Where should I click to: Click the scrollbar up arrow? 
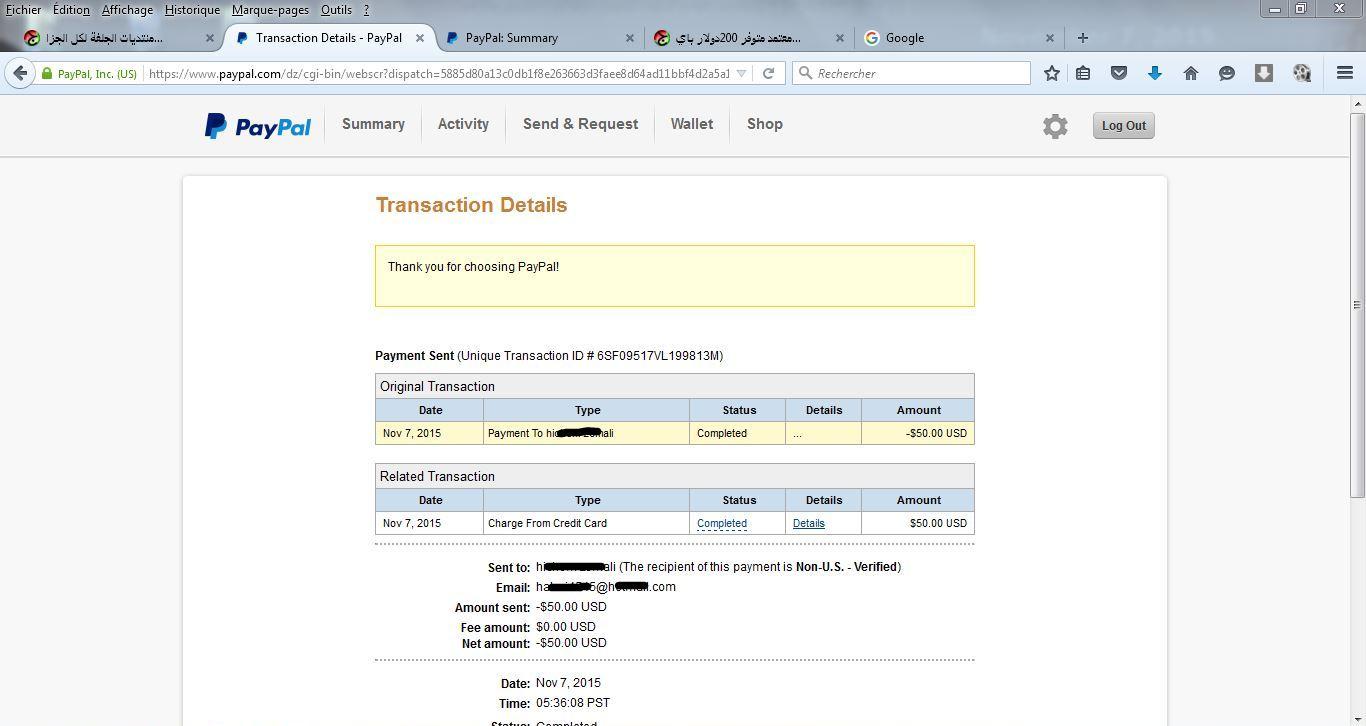coord(1357,104)
